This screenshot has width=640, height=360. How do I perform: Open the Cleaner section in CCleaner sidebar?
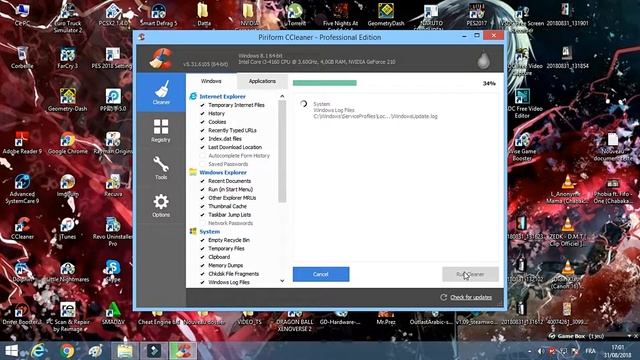161,93
